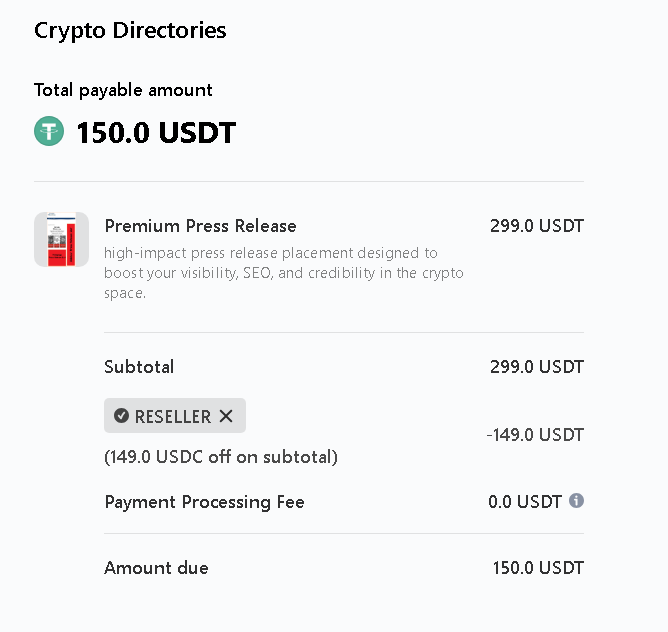Open the Premium Press Release product thumbnail
The width and height of the screenshot is (668, 632).
pyautogui.click(x=62, y=239)
